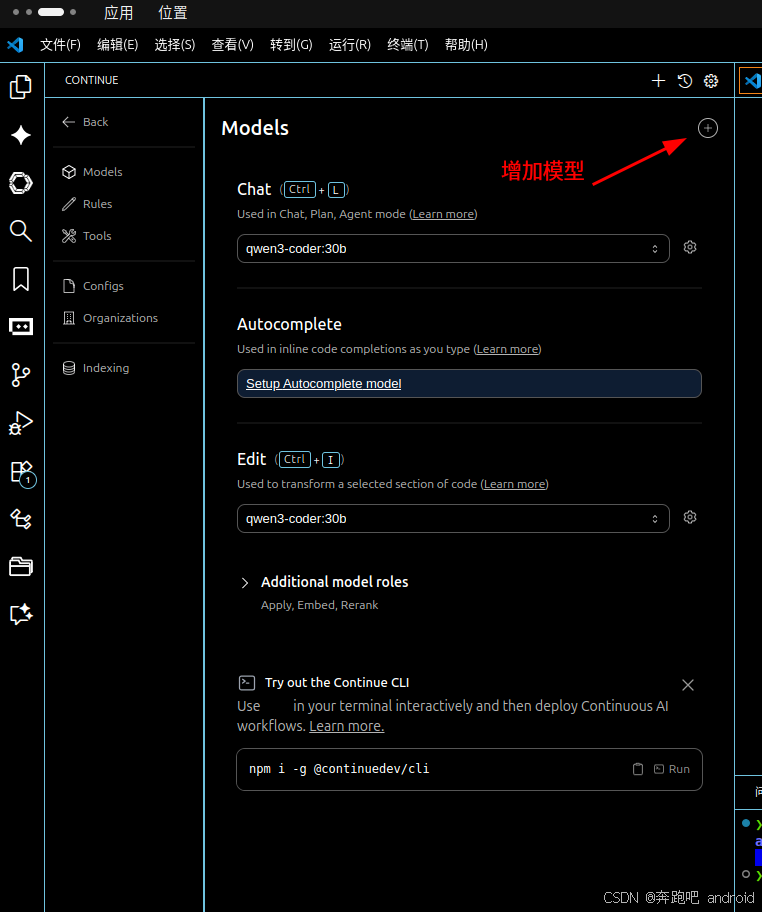The width and height of the screenshot is (762, 912).
Task: Open the 帮助(H) menu
Action: coord(466,45)
